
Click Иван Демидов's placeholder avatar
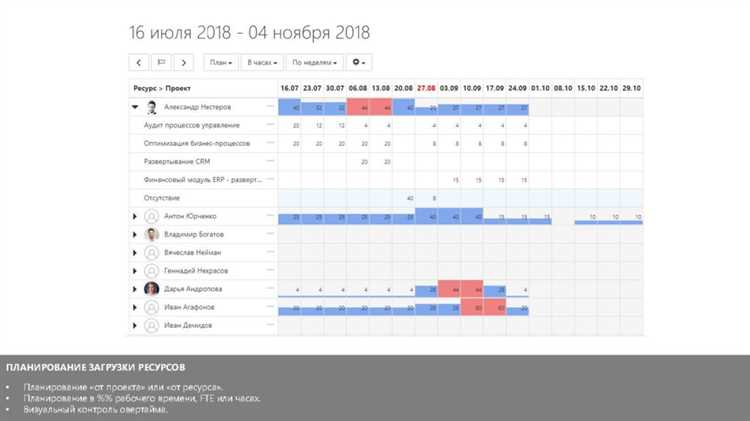[152, 325]
